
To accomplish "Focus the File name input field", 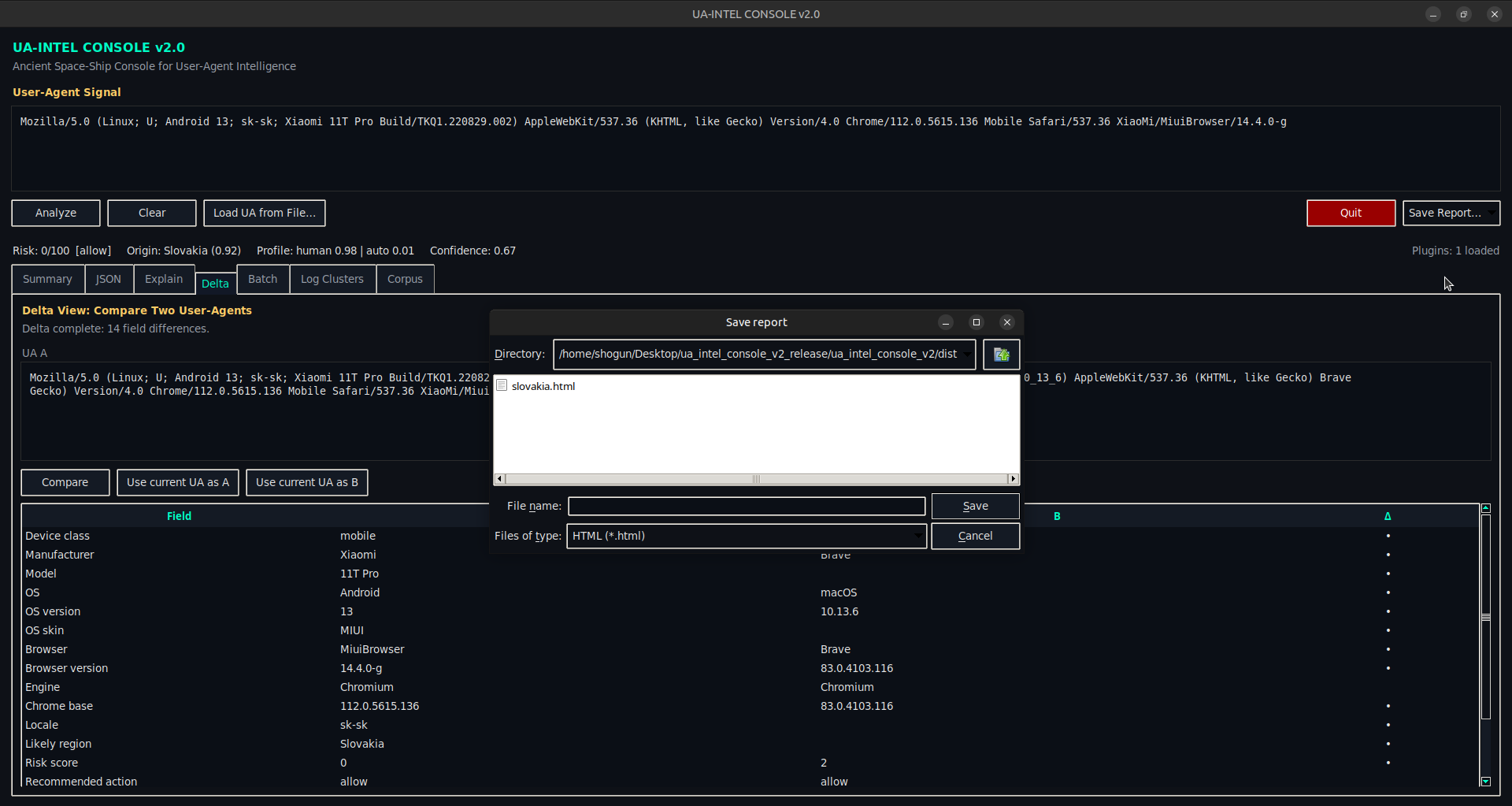I will coord(746,506).
